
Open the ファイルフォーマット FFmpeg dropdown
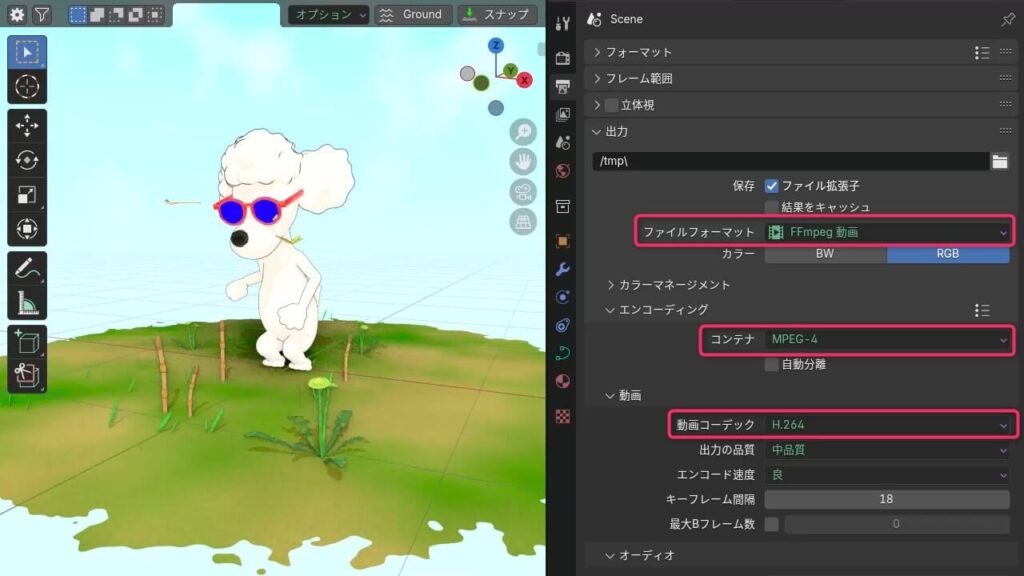(887, 232)
